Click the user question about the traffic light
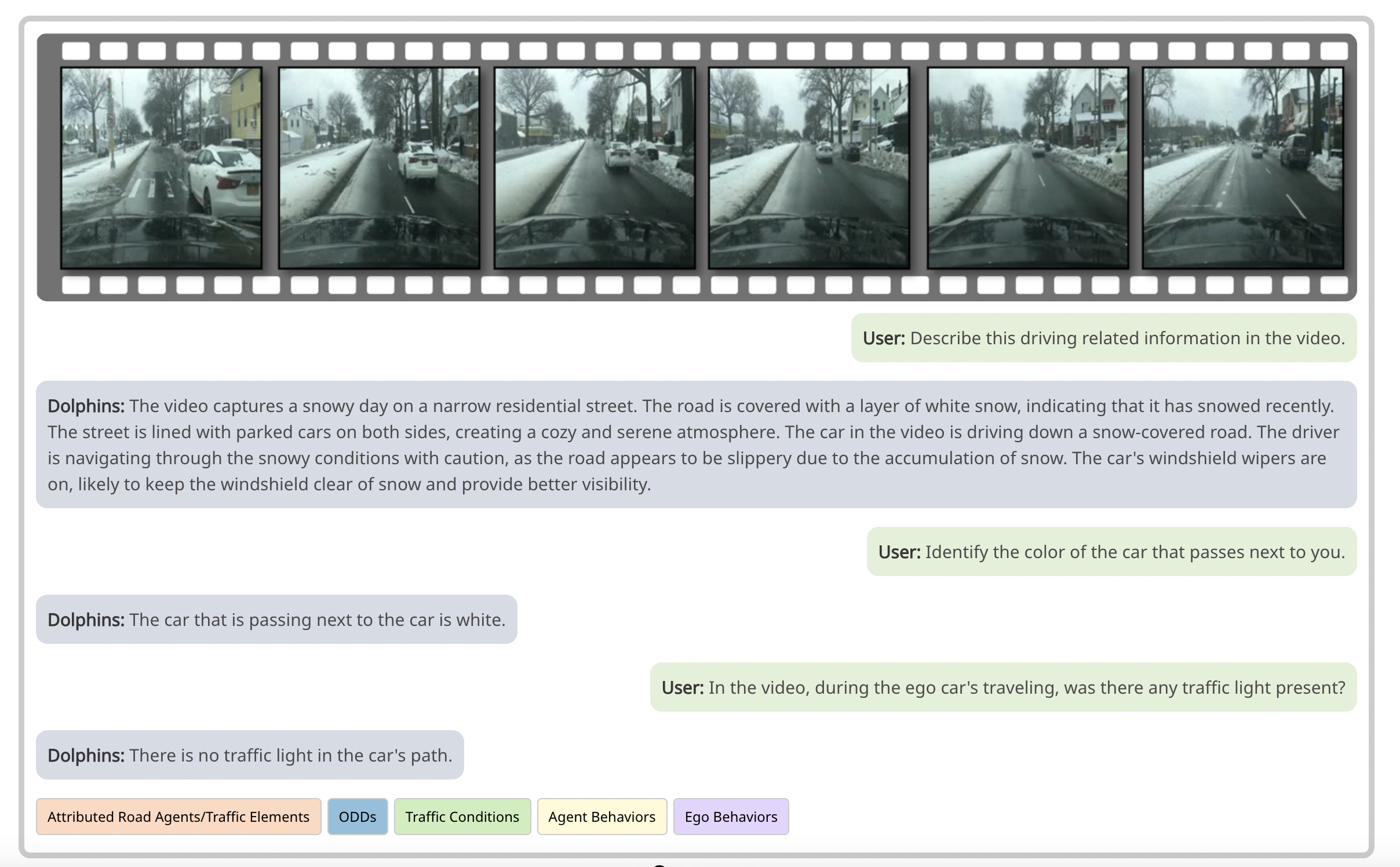This screenshot has width=1400, height=867. coord(1002,687)
